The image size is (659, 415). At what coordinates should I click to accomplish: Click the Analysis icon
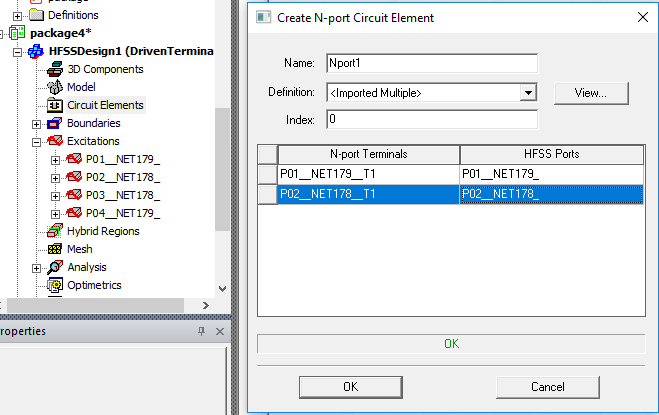point(56,267)
